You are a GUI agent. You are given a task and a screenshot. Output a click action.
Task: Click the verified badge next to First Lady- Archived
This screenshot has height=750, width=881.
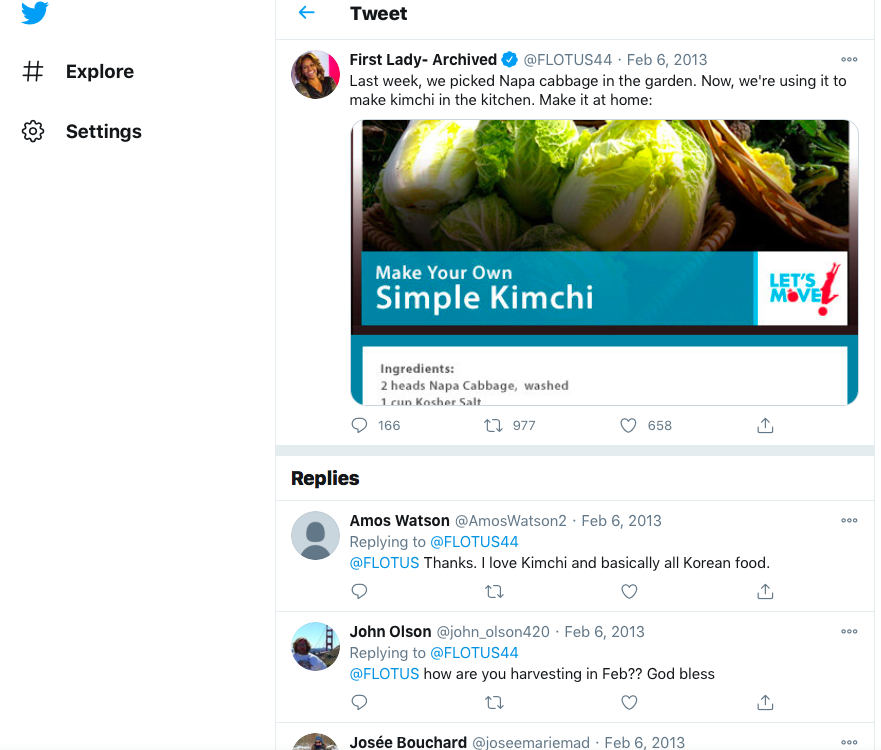point(509,59)
